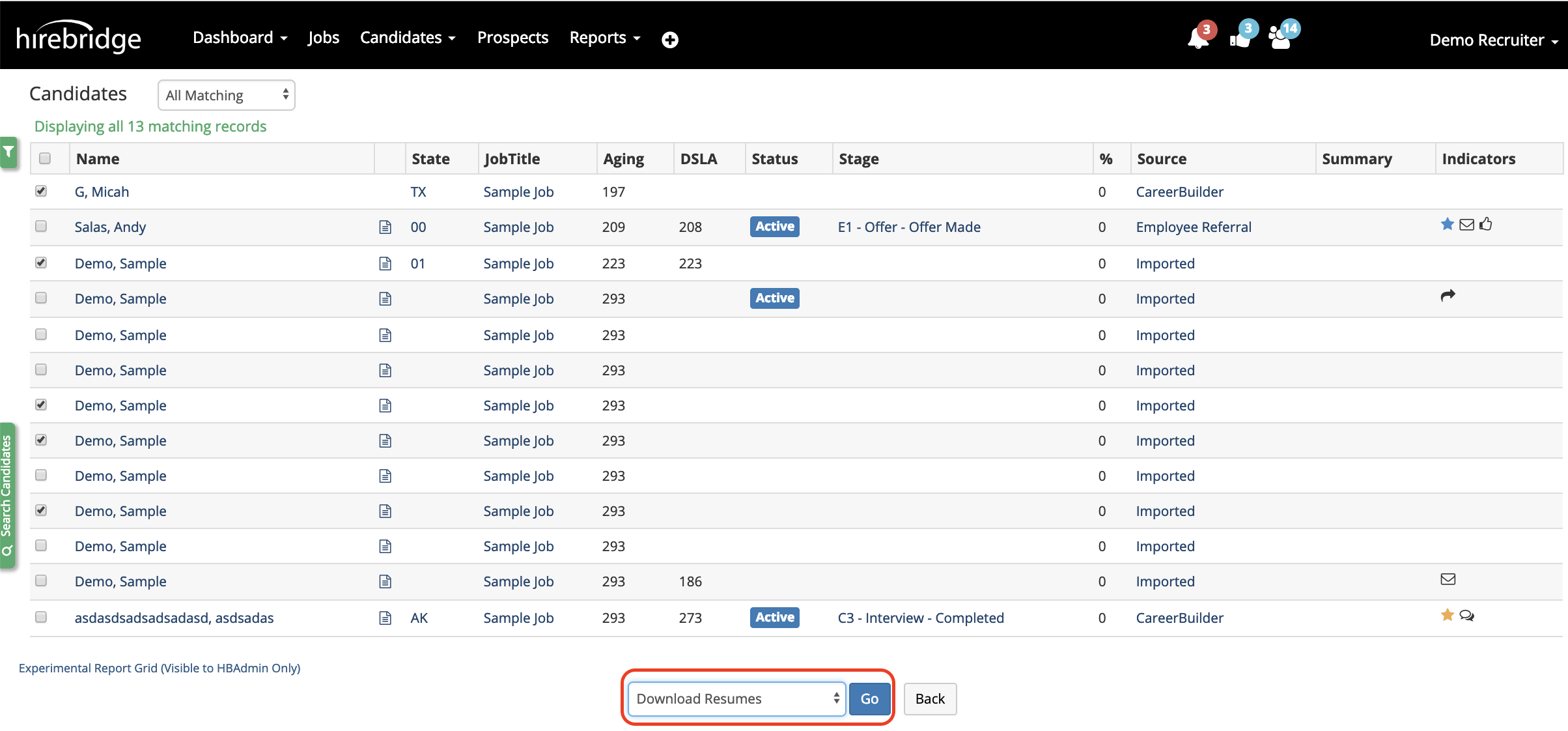
Task: Open the thumbs-up notifications icon
Action: click(x=1240, y=39)
